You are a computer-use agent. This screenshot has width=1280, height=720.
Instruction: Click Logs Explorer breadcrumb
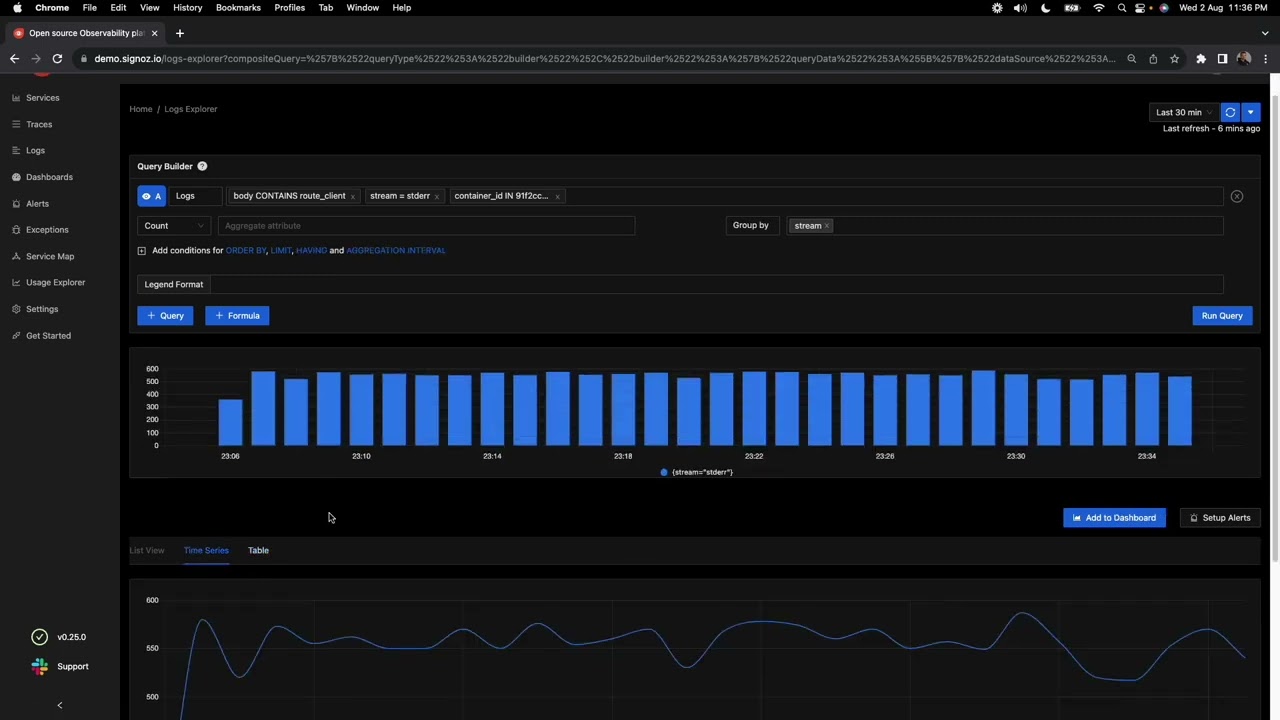(191, 109)
